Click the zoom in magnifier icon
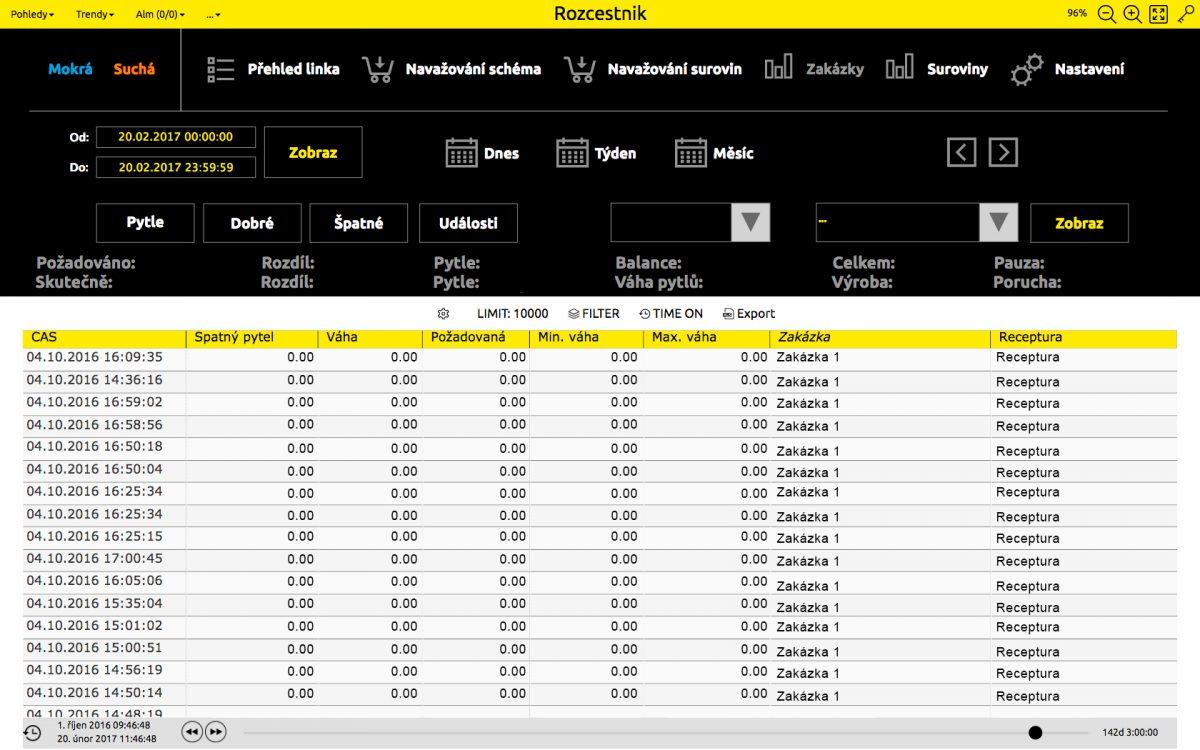The width and height of the screenshot is (1200, 750). 1132,14
